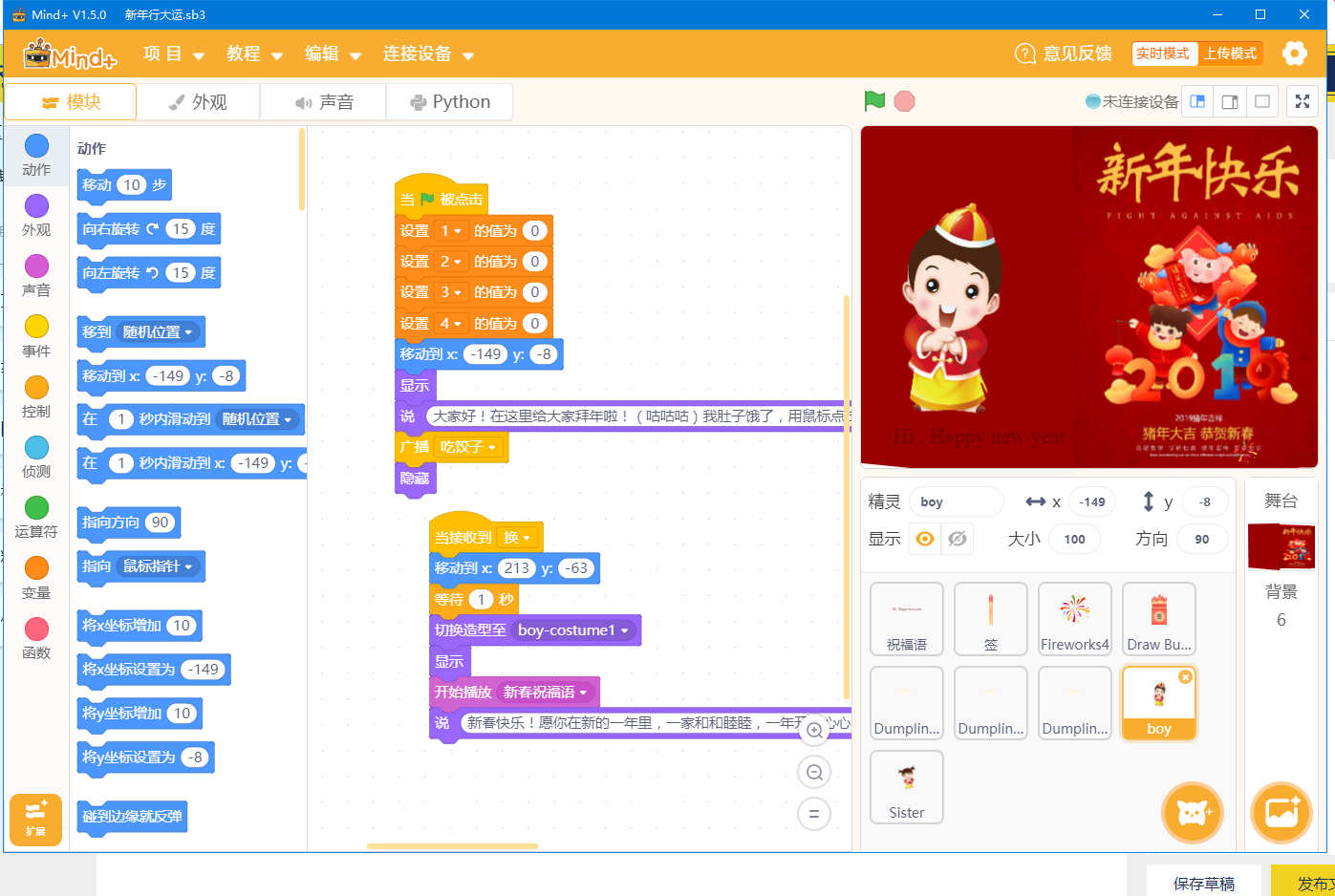
Task: Zoom in on the script workspace
Action: 814,731
